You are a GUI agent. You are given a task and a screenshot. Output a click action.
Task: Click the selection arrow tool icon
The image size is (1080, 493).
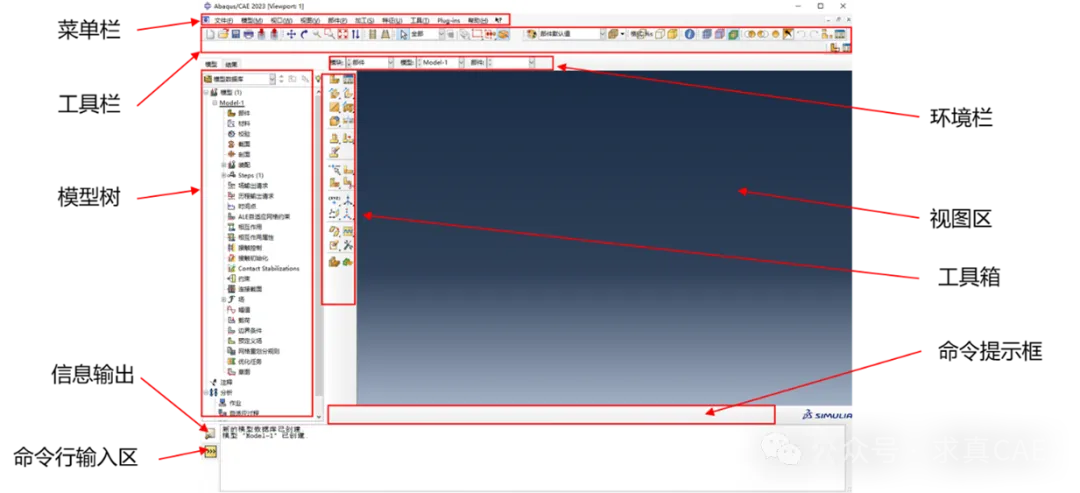pos(403,34)
